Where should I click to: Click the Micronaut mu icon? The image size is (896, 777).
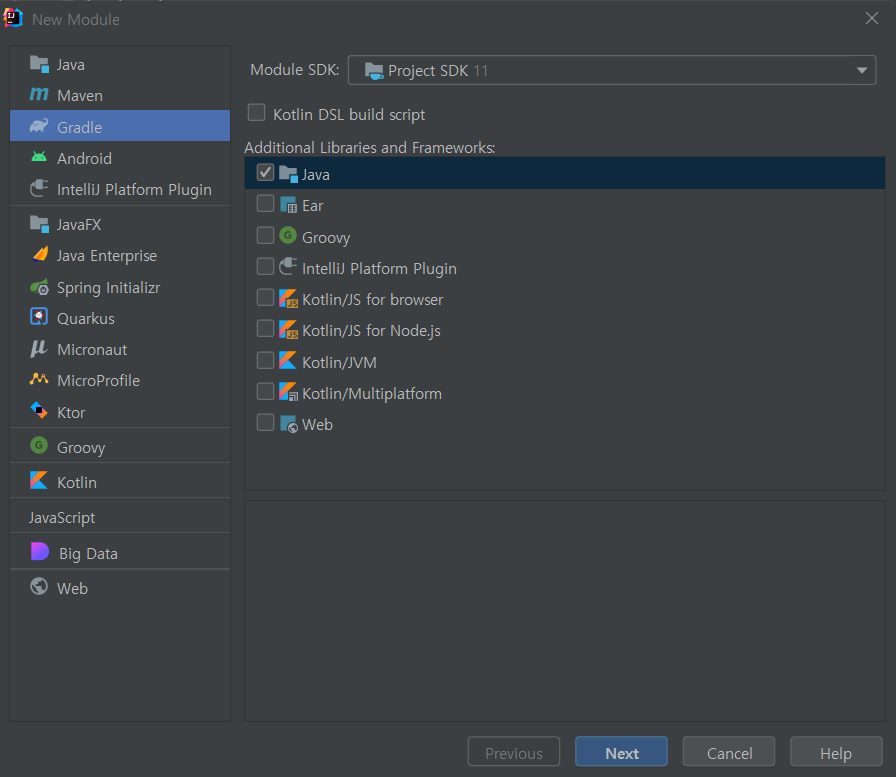tap(38, 349)
